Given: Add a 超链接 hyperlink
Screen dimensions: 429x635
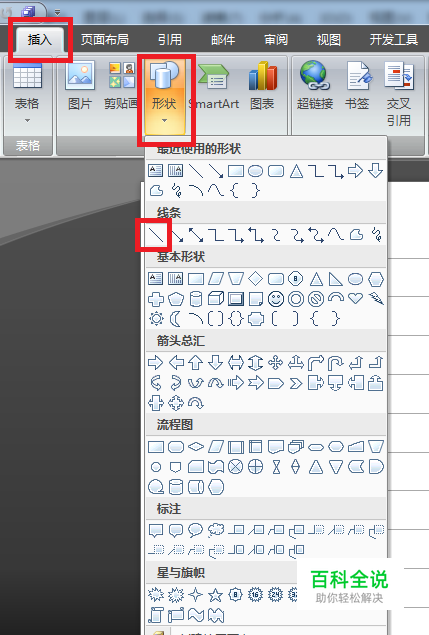Looking at the screenshot, I should [x=315, y=86].
